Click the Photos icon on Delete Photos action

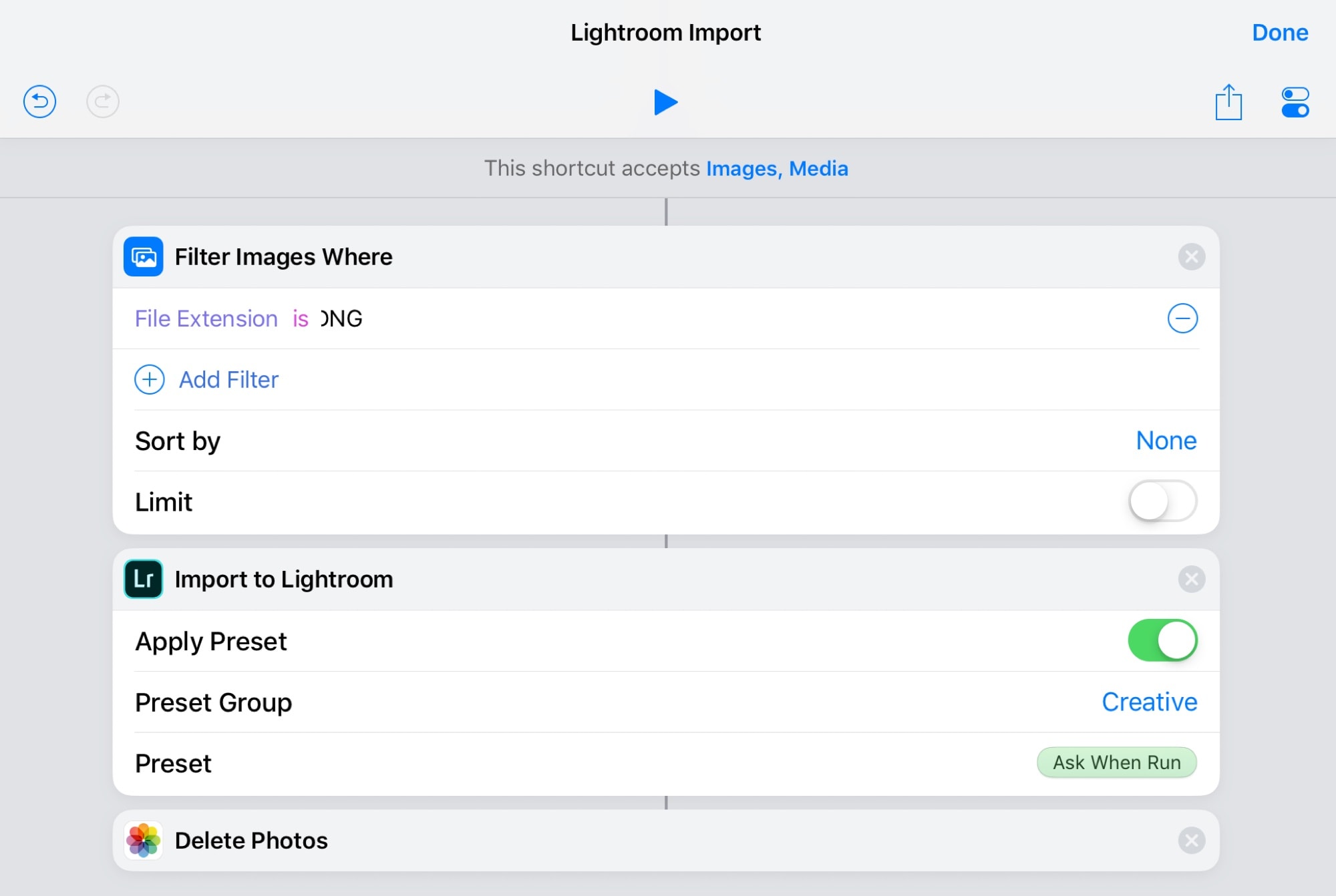[x=142, y=841]
